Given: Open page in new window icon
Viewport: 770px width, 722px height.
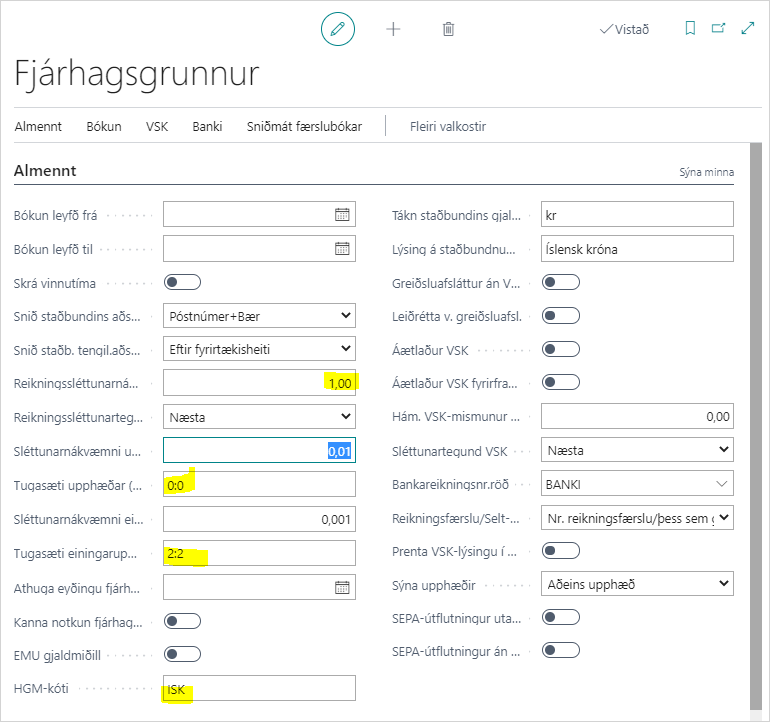Looking at the screenshot, I should click(718, 29).
